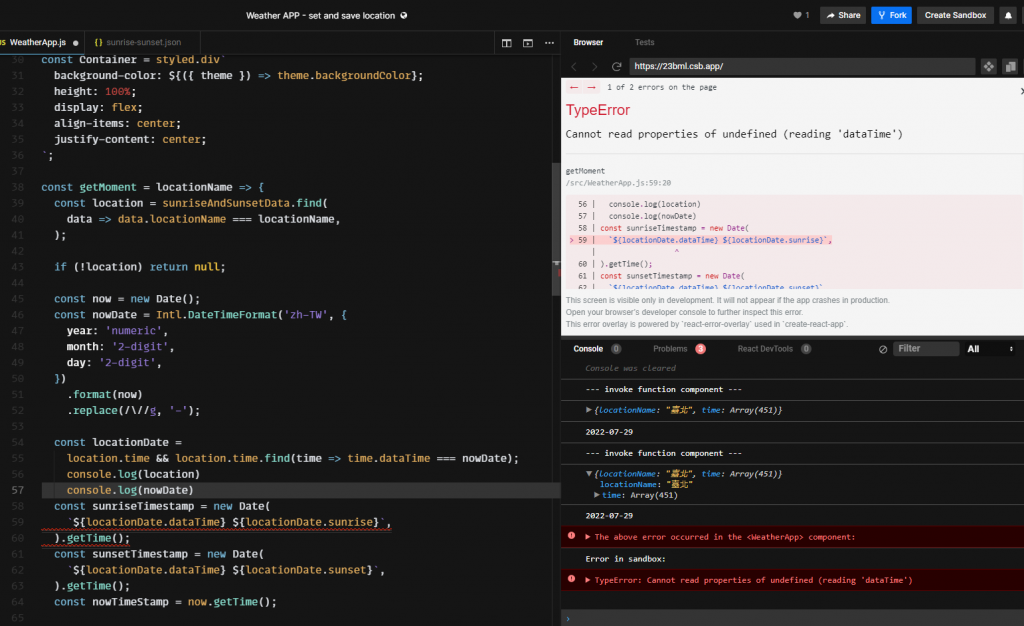Switch to sunrise-sunset.json tab
This screenshot has width=1024, height=626.
click(x=144, y=42)
